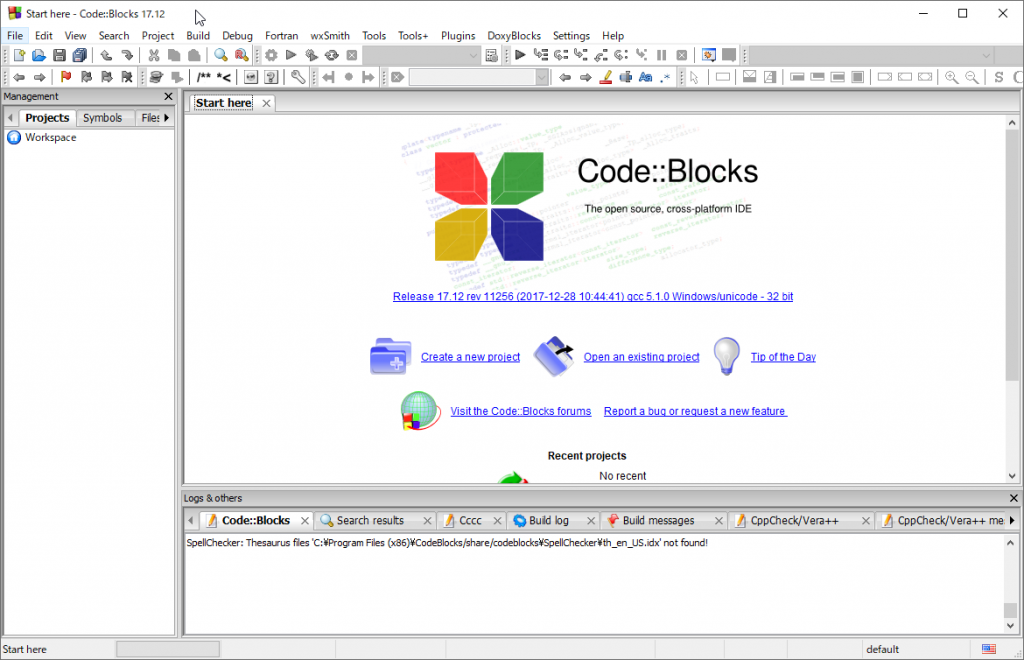Viewport: 1024px width, 660px height.
Task: Open the wxSmith menu
Action: (x=329, y=35)
